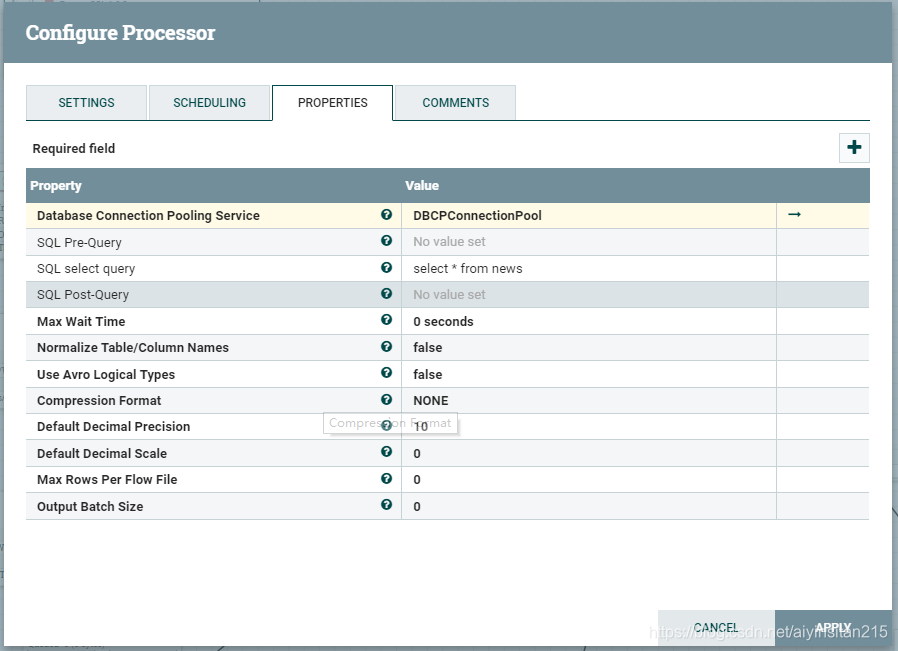Viewport: 898px width, 651px height.
Task: Click the Property column header
Action: (56, 186)
